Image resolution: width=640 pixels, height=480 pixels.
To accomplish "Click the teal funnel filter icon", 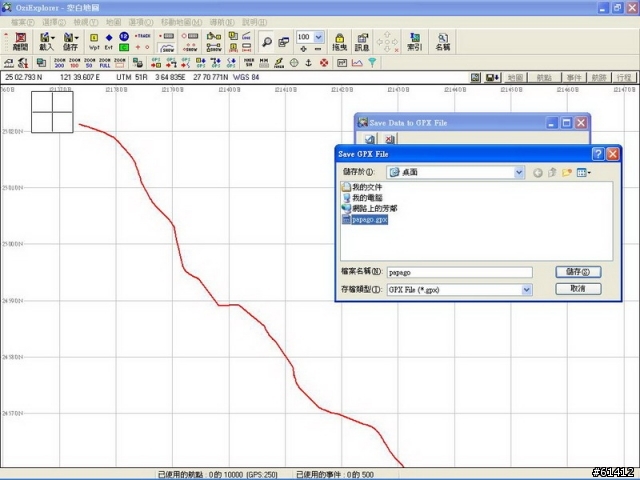I will (x=372, y=63).
